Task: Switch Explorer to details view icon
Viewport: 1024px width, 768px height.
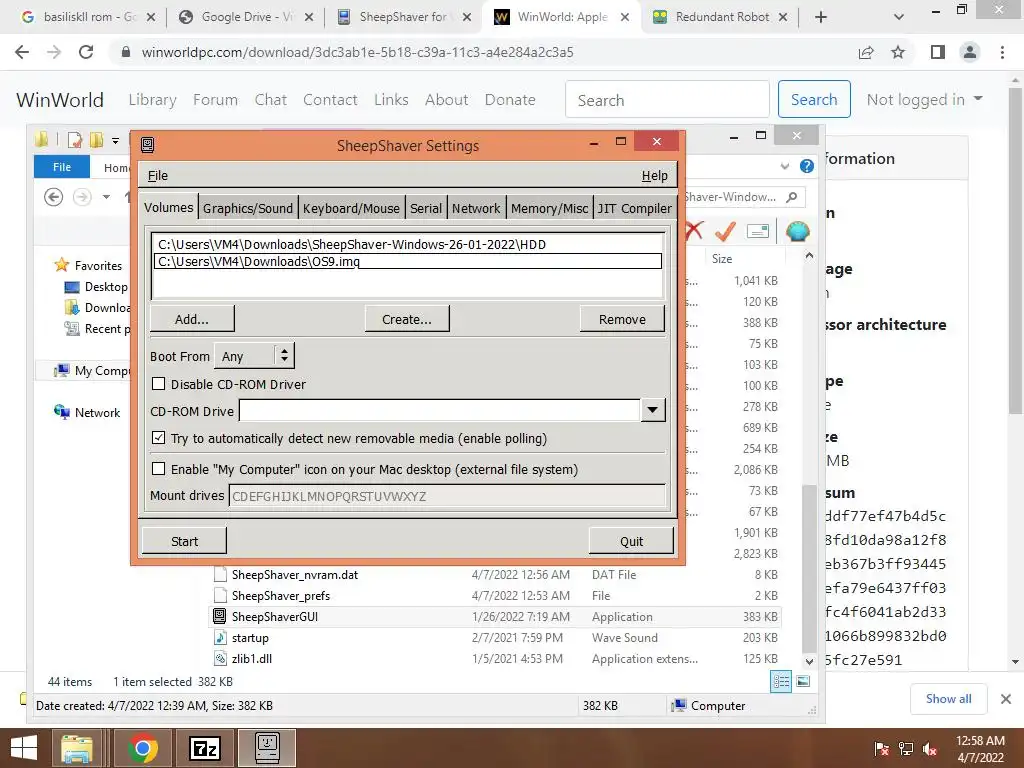Action: 781,681
